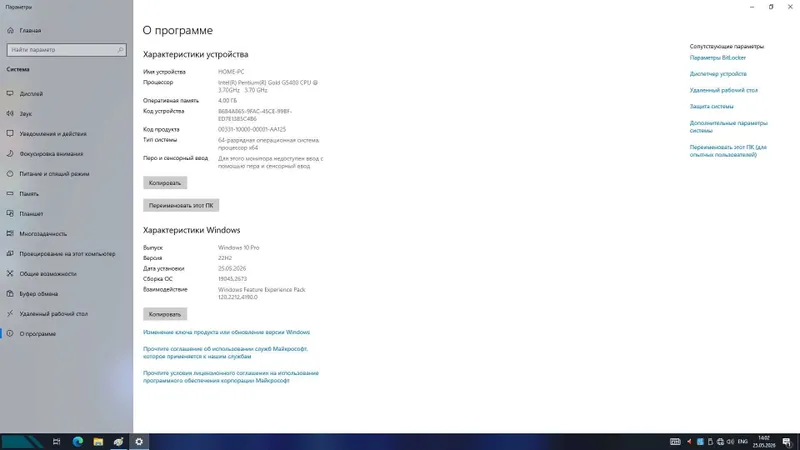Open Task View from the taskbar
800x450 pixels.
point(57,442)
